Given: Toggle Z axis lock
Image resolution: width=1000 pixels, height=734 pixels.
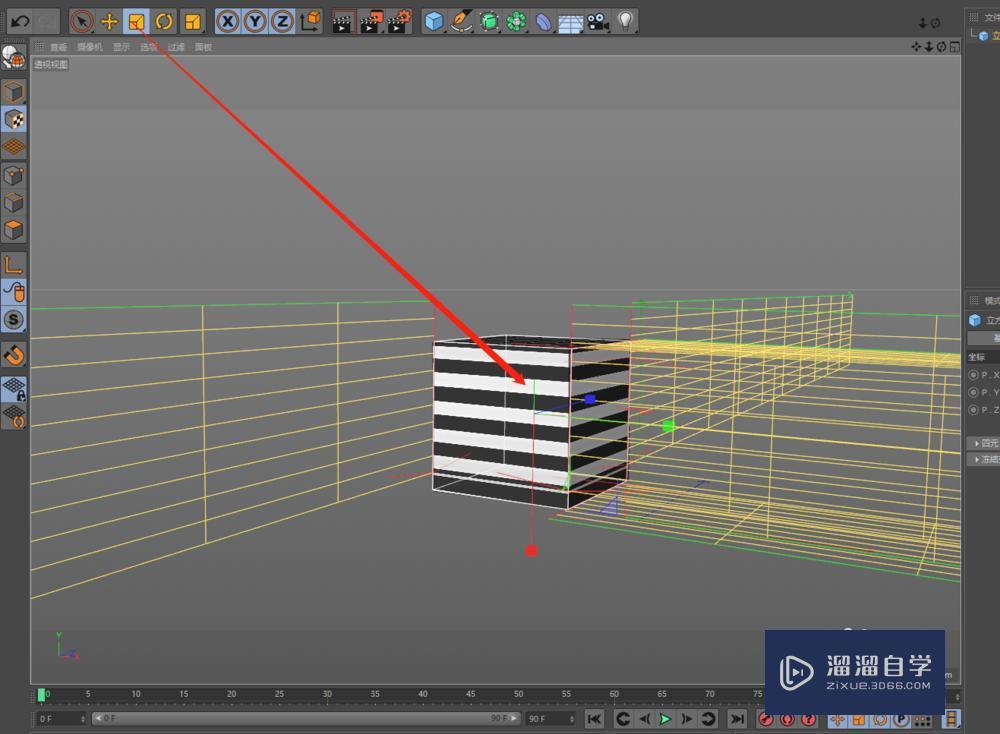Looking at the screenshot, I should (282, 22).
